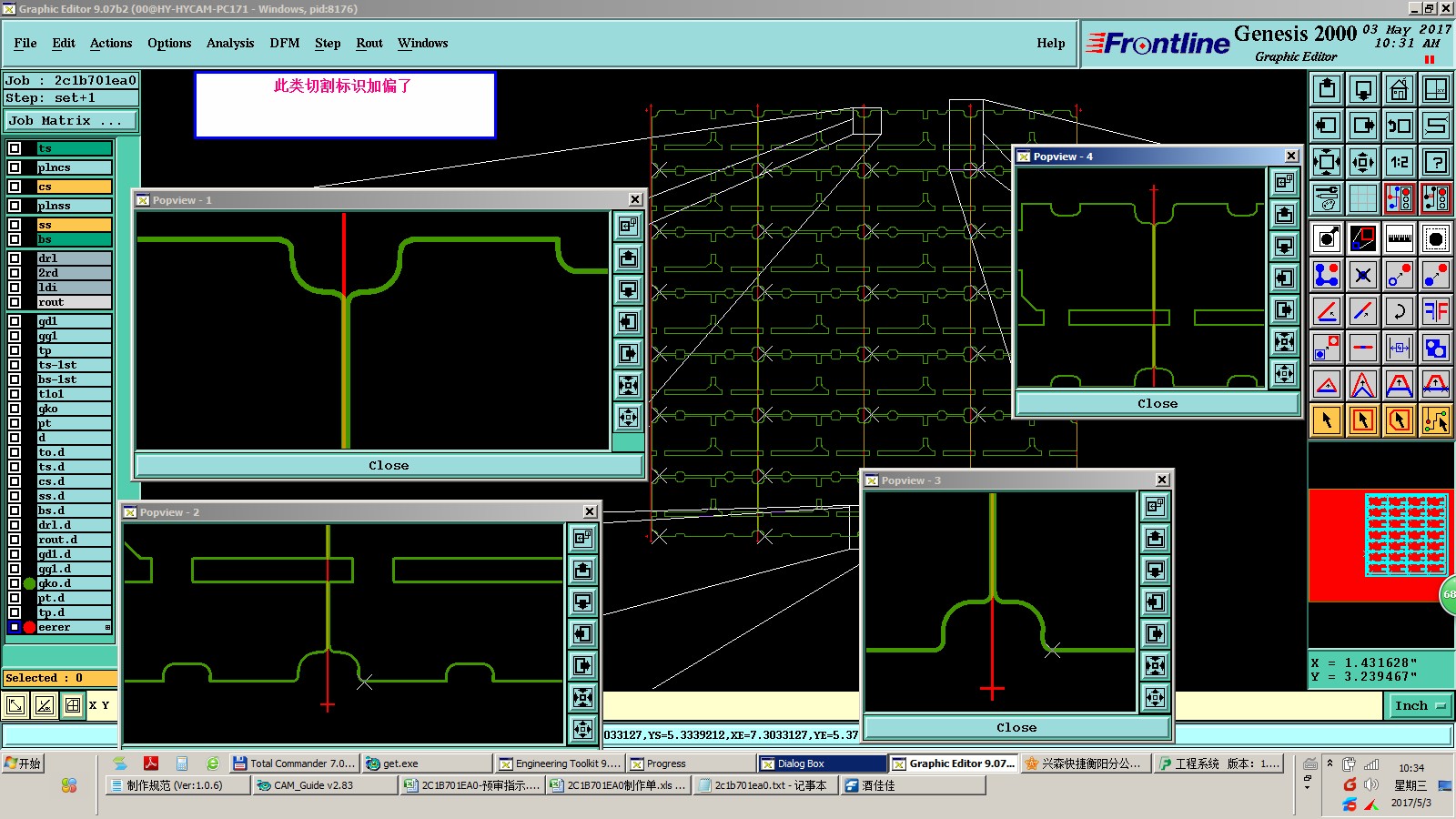The width and height of the screenshot is (1456, 819).
Task: Select the polygon area selection arrow tool
Action: (x=1400, y=420)
